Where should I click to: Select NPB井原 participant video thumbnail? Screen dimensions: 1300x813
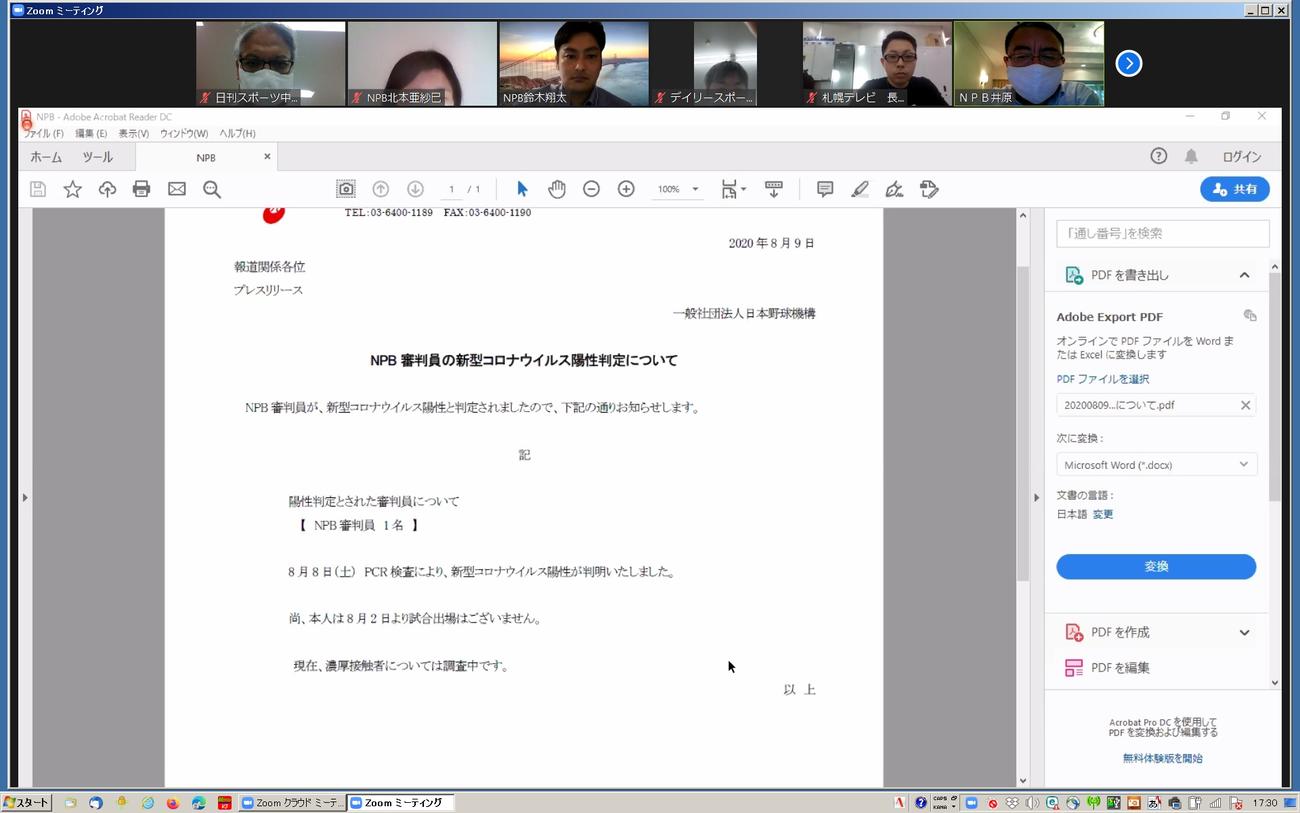pos(1029,63)
